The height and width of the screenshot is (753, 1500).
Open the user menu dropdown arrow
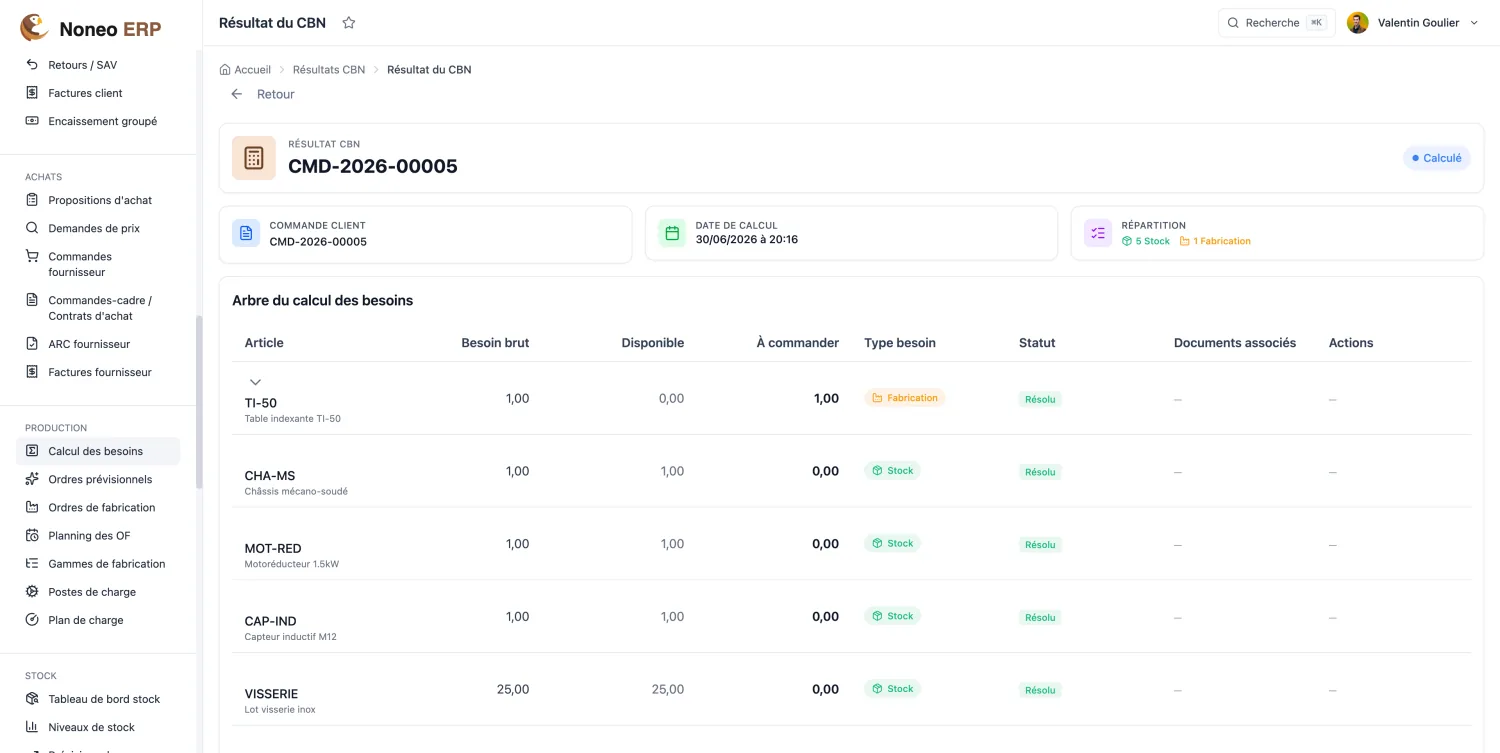coord(1473,23)
